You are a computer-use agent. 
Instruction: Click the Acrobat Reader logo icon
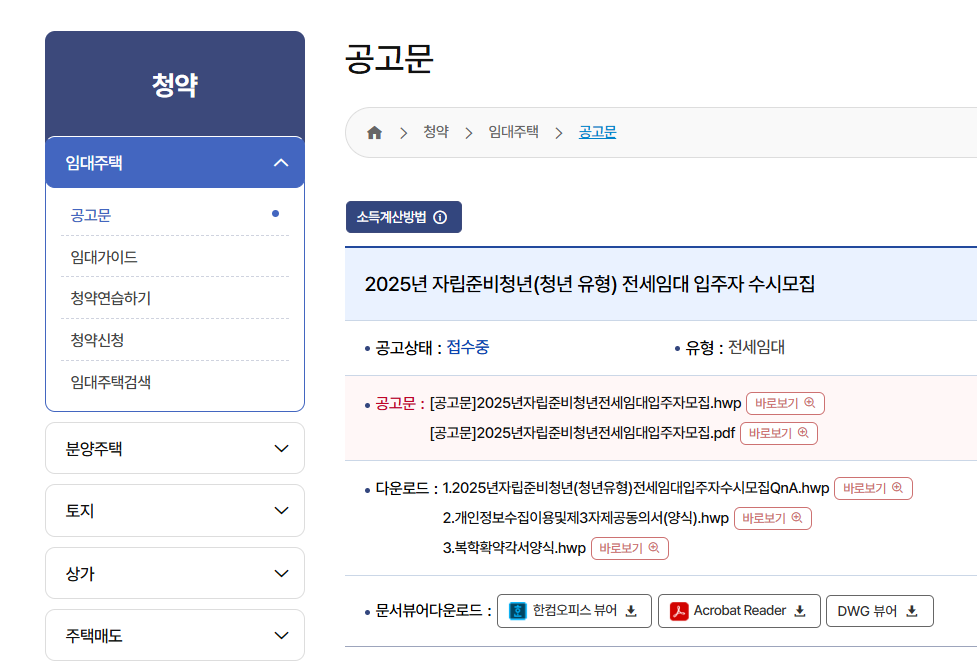679,611
